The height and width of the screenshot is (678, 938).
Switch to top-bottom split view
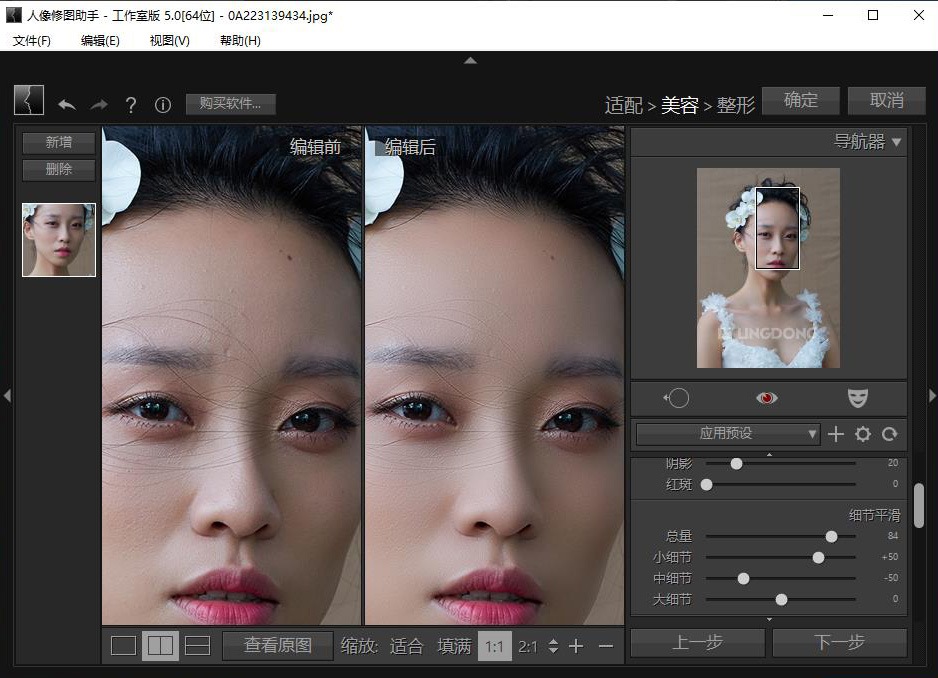tap(198, 646)
